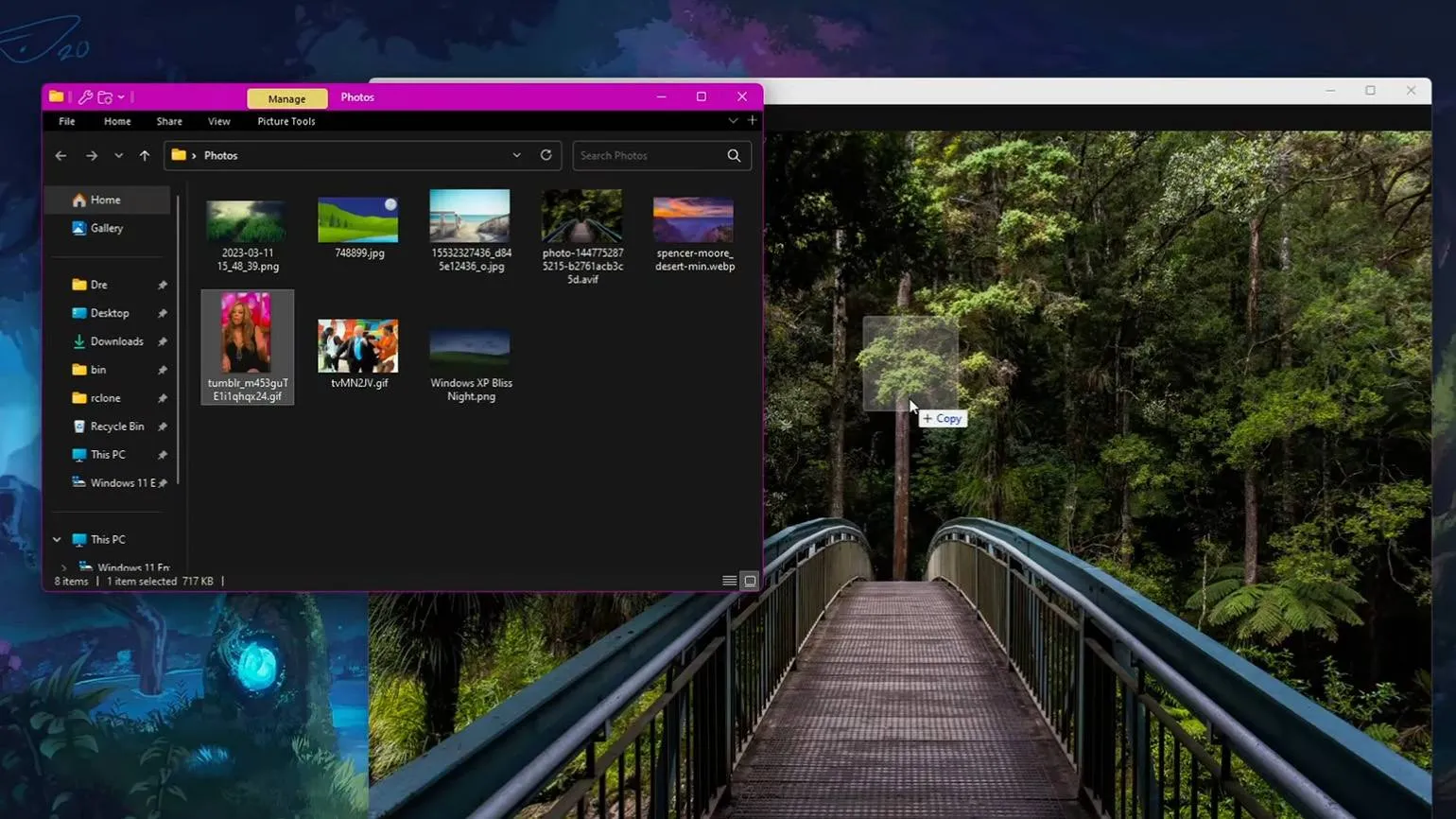Expand the address bar history dropdown
Image resolution: width=1456 pixels, height=819 pixels.
pyautogui.click(x=516, y=155)
